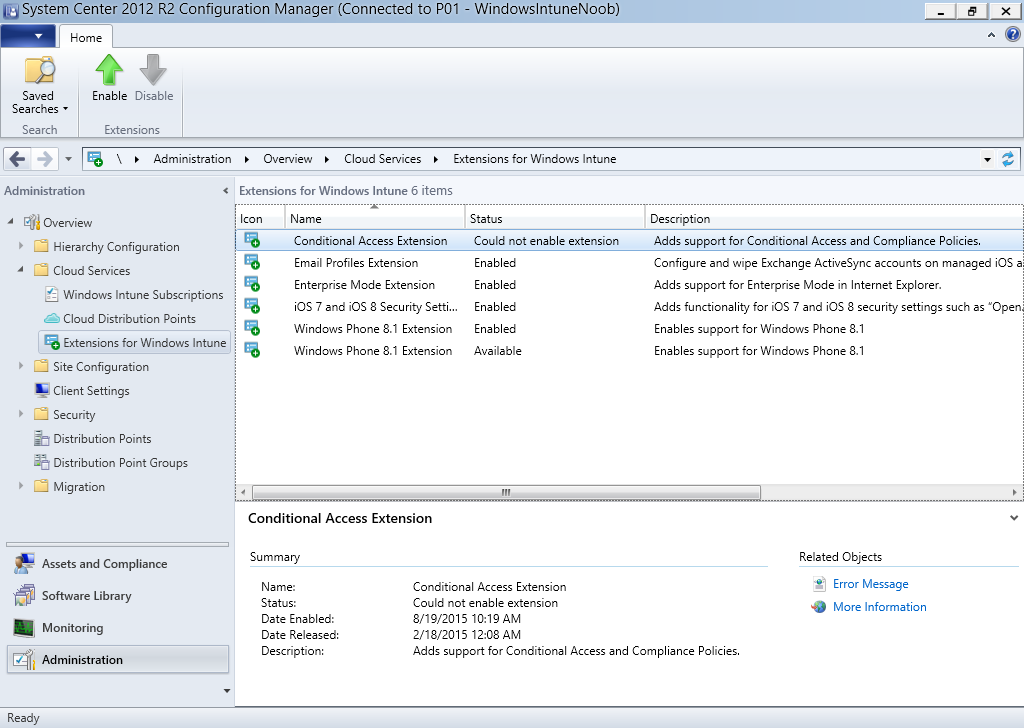Viewport: 1024px width, 728px height.
Task: Click the Hierarchy Configuration folder icon
Action: [41, 246]
